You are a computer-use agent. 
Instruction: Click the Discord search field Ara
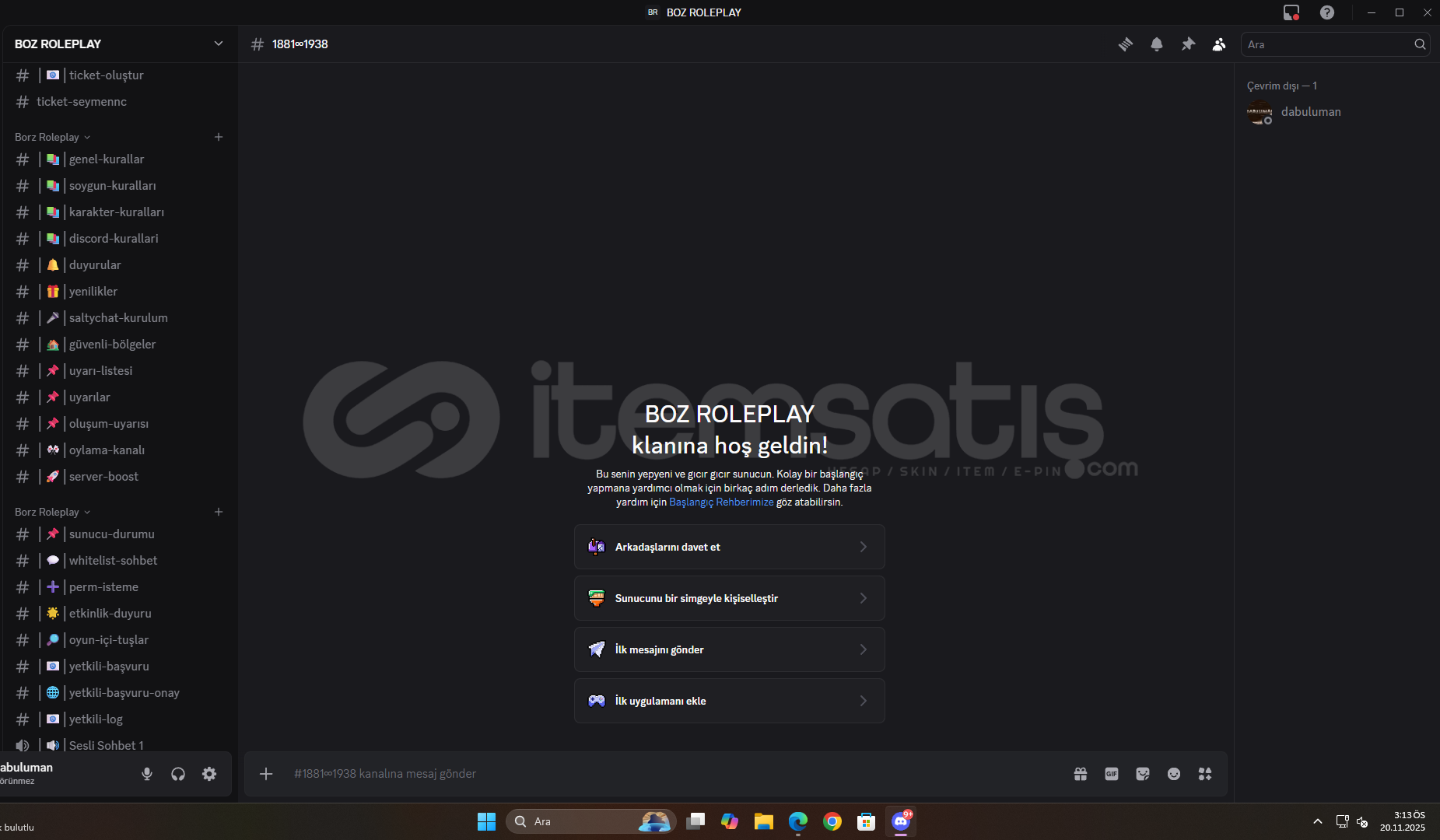(1335, 44)
